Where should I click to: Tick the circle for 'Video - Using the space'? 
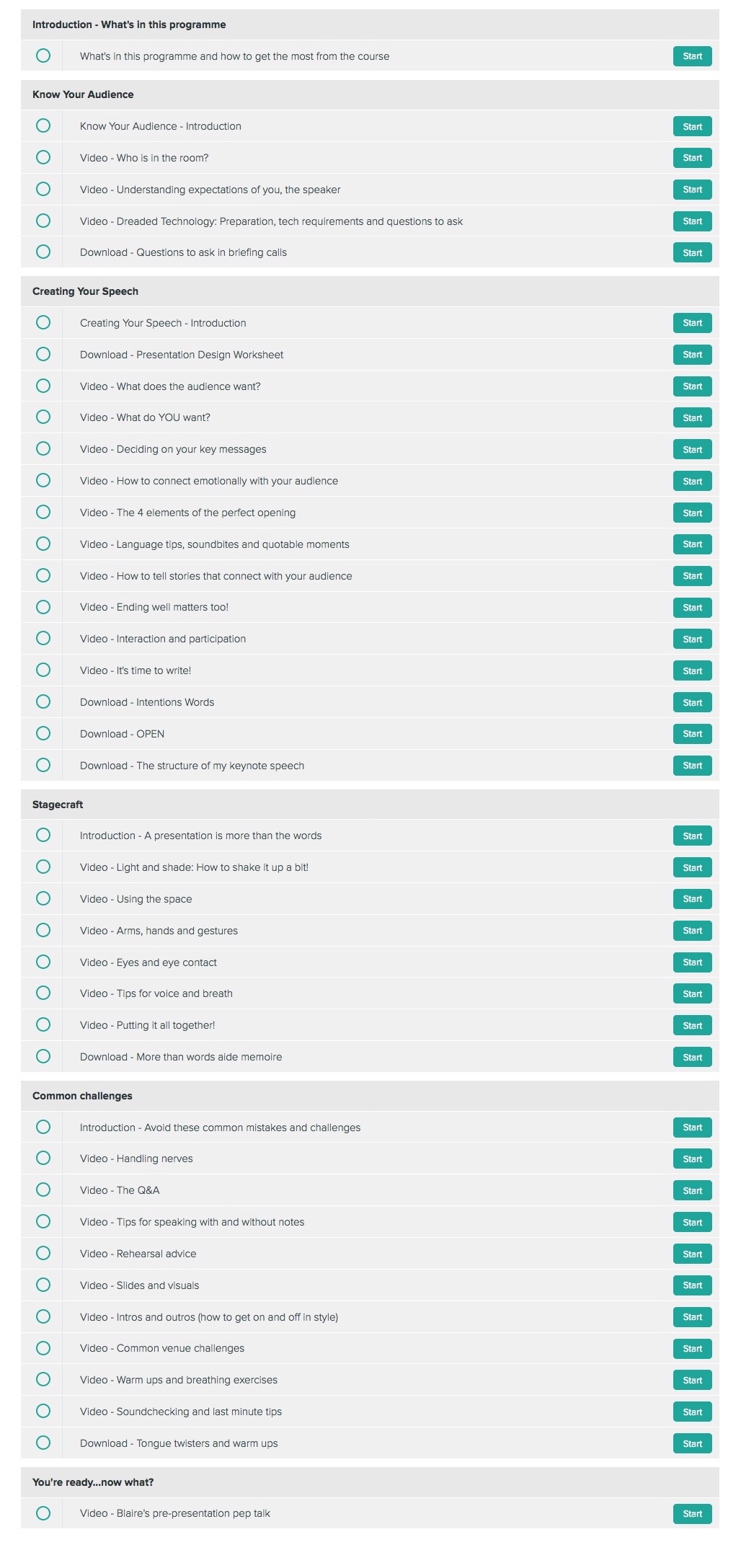click(43, 898)
